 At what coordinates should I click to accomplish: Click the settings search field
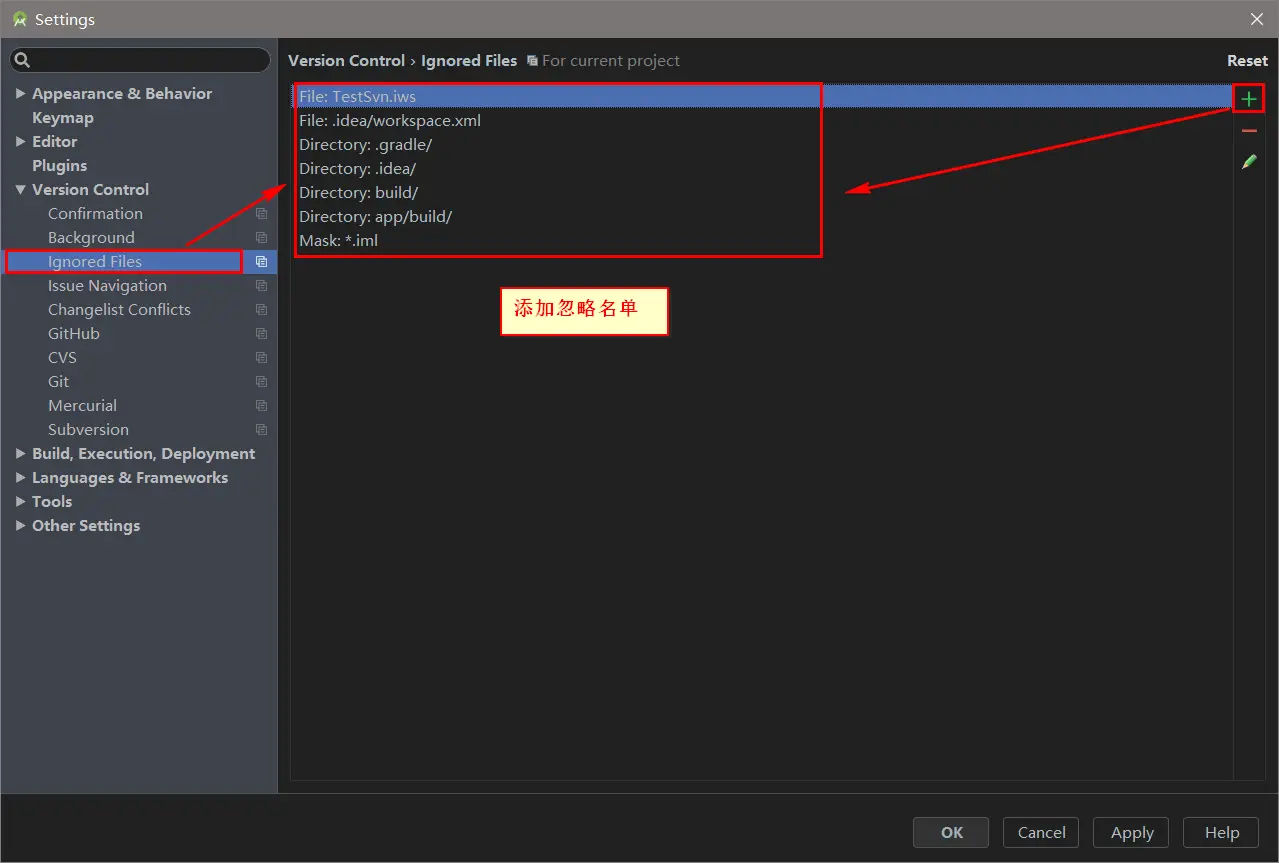(x=140, y=60)
